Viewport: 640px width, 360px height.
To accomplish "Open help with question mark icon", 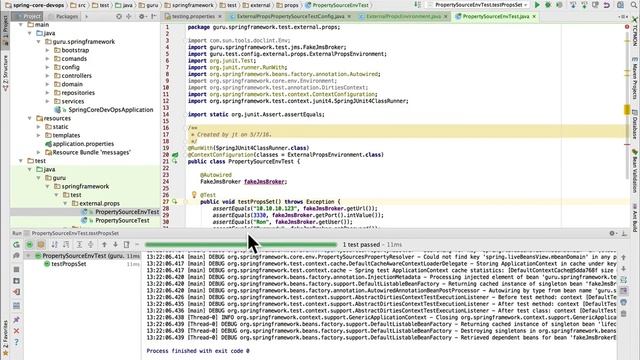I will point(16,342).
